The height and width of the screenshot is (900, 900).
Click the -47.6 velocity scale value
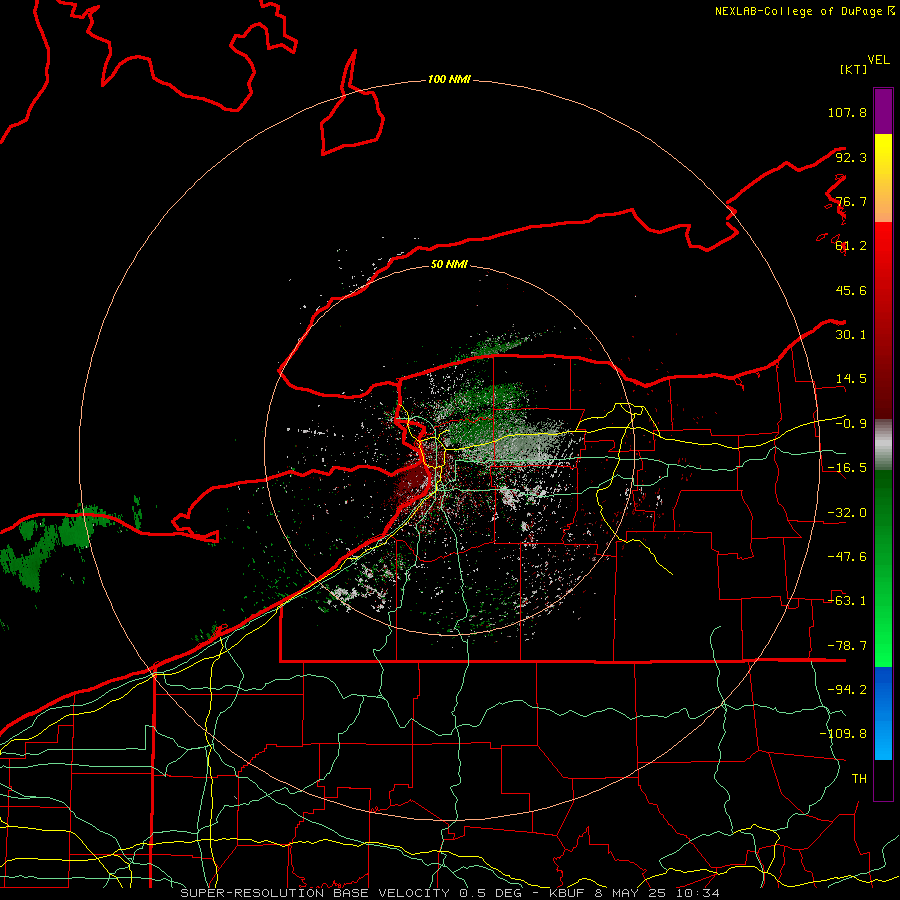click(x=847, y=557)
